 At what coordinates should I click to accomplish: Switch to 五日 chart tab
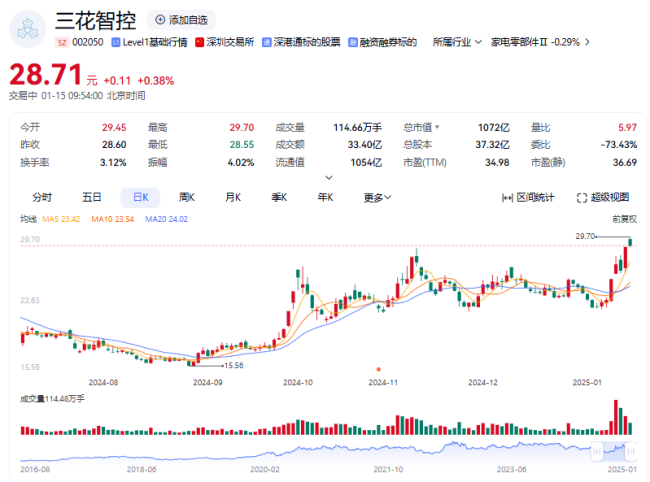92,197
